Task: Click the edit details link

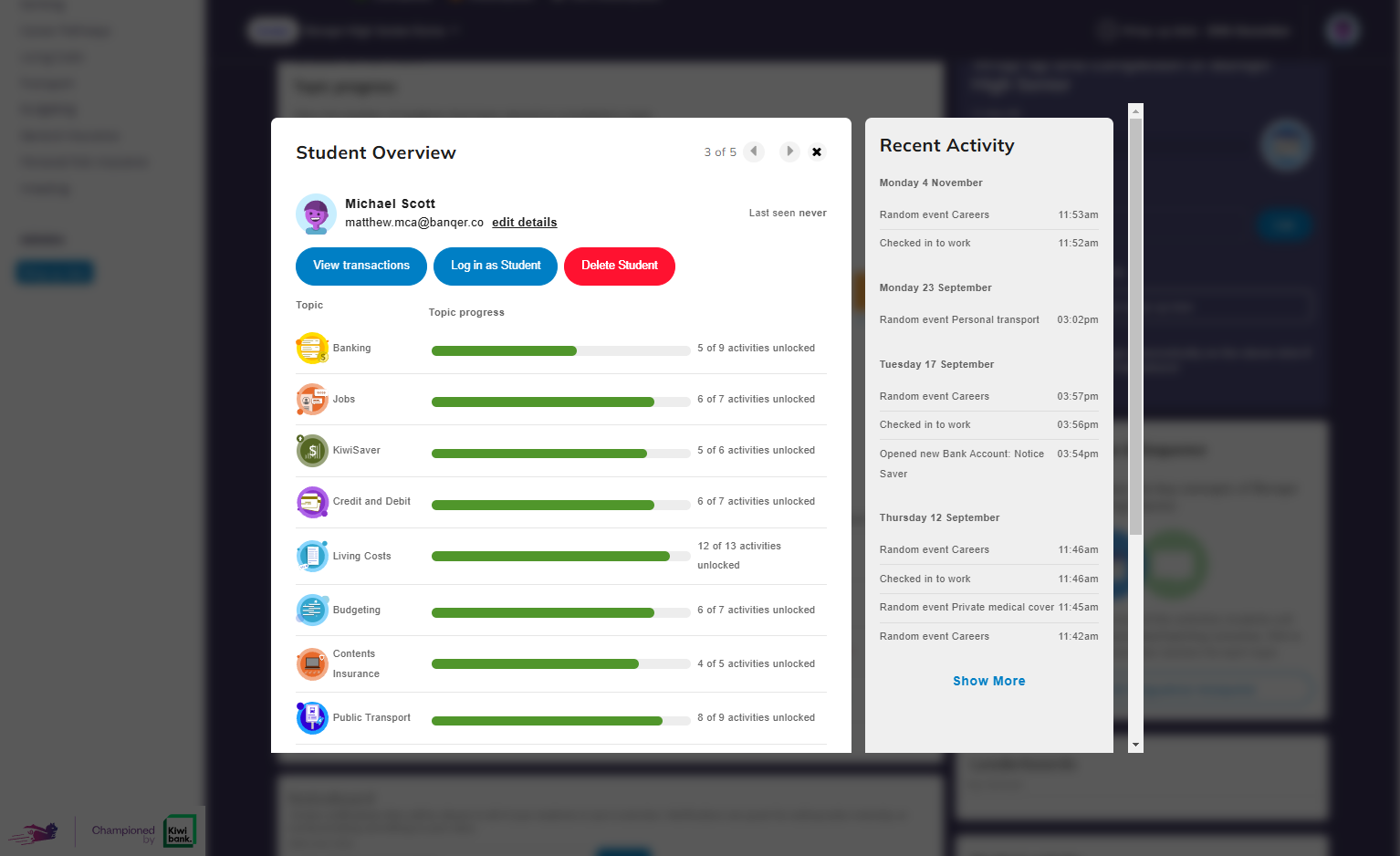Action: pyautogui.click(x=525, y=223)
